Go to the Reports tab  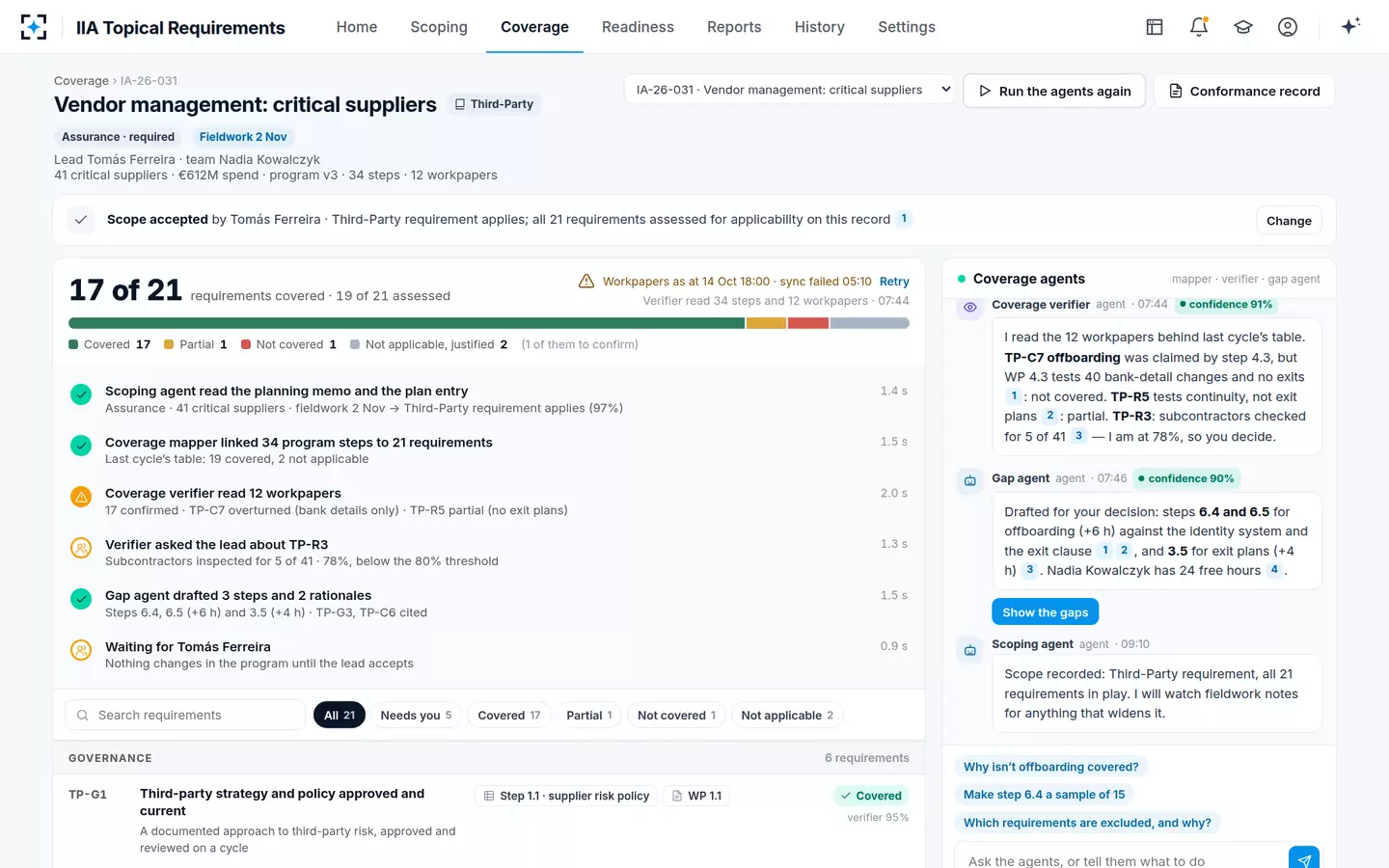click(734, 27)
